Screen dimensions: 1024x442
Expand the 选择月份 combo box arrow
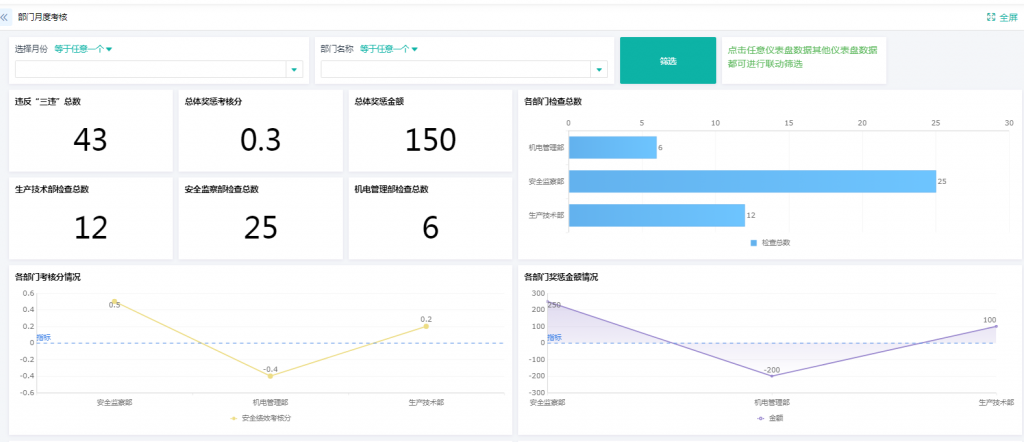click(294, 69)
